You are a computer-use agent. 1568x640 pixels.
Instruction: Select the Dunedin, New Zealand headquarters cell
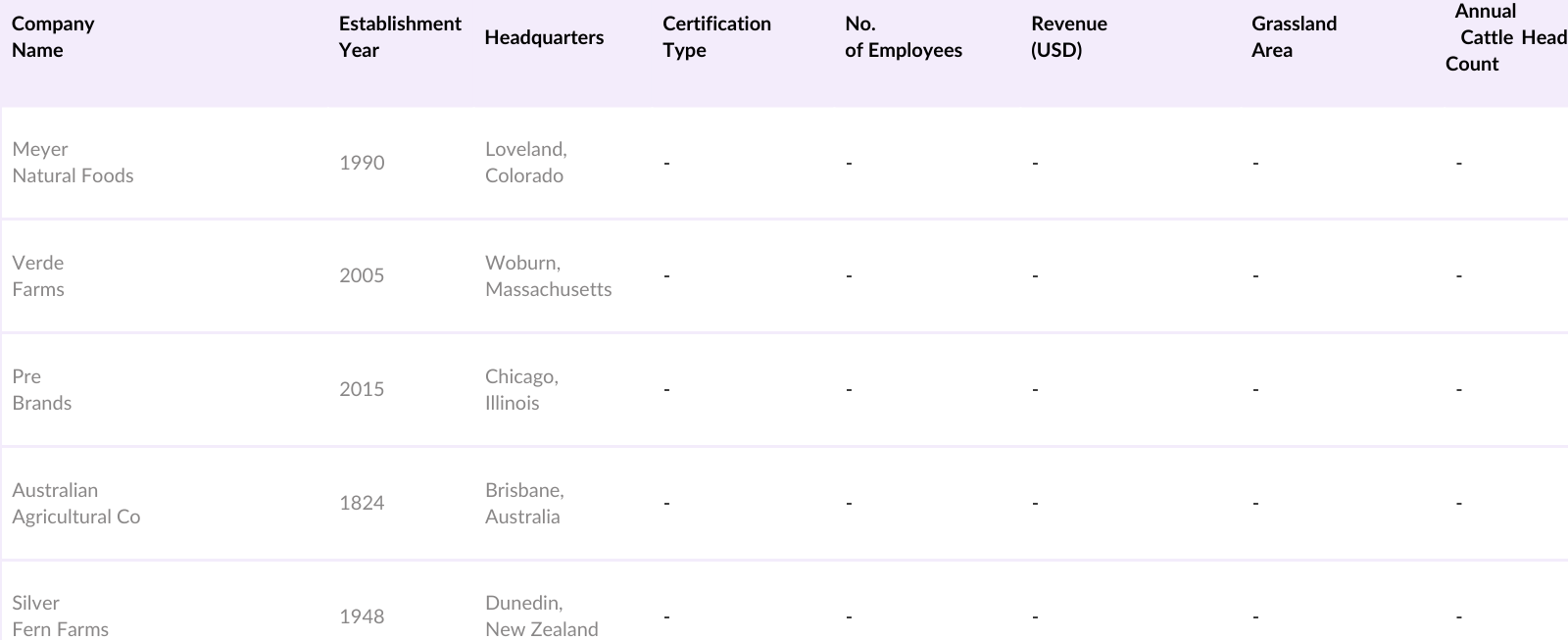click(x=541, y=616)
